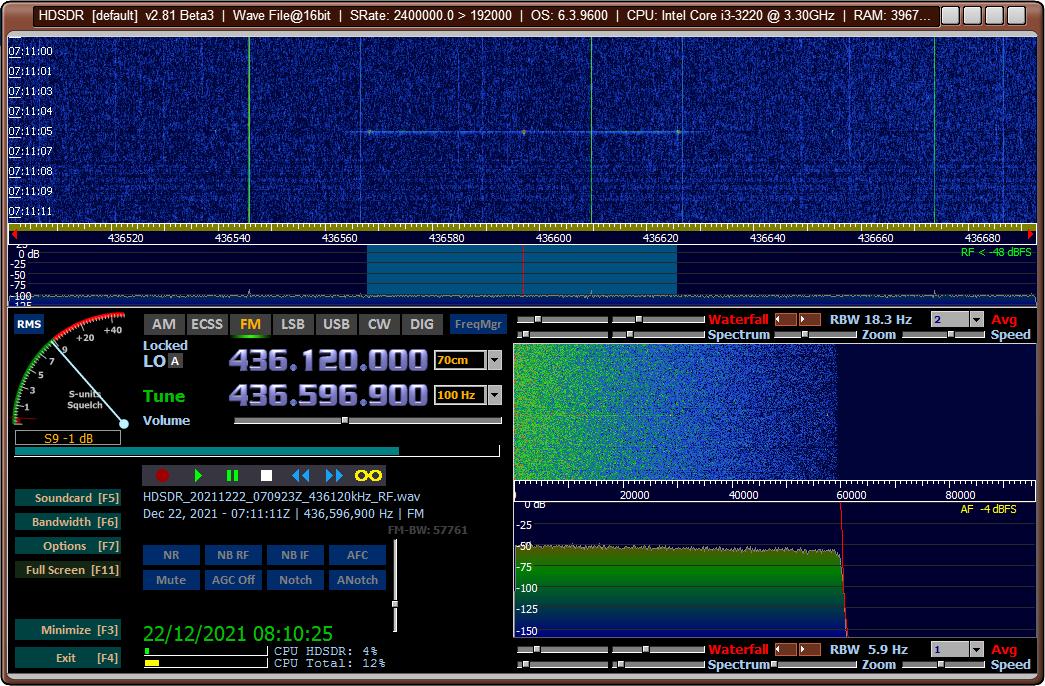This screenshot has width=1045, height=686.
Task: Open the 70cm band dropdown
Action: click(495, 360)
